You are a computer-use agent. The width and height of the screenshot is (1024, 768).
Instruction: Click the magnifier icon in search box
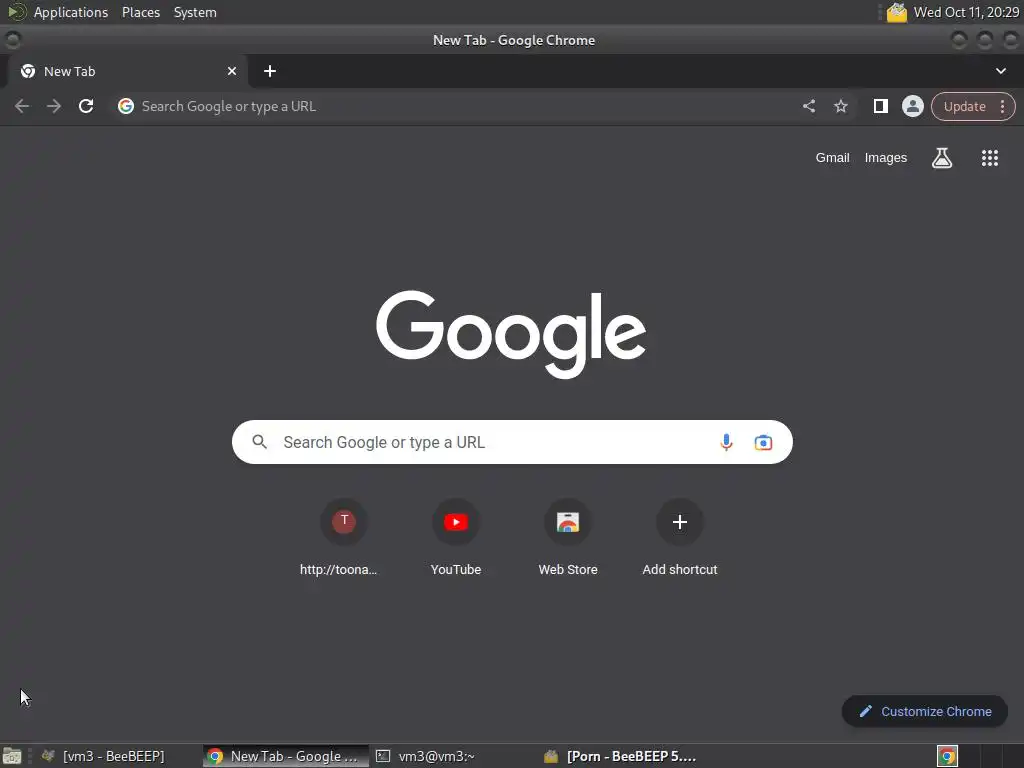[259, 442]
